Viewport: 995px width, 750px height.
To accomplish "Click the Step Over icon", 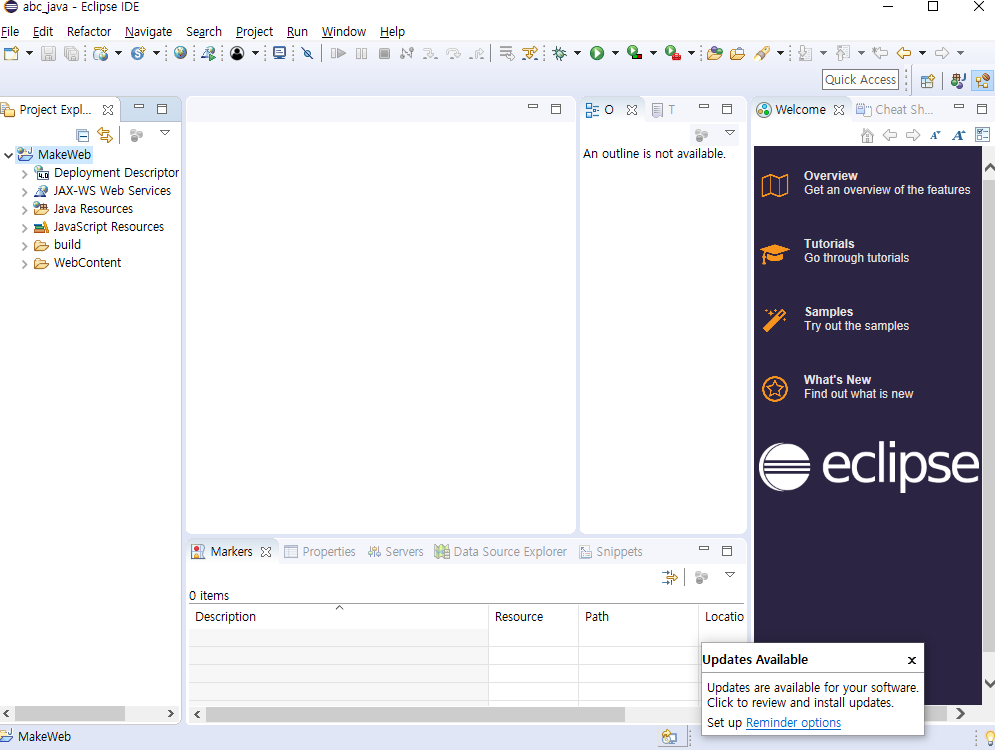I will click(453, 53).
